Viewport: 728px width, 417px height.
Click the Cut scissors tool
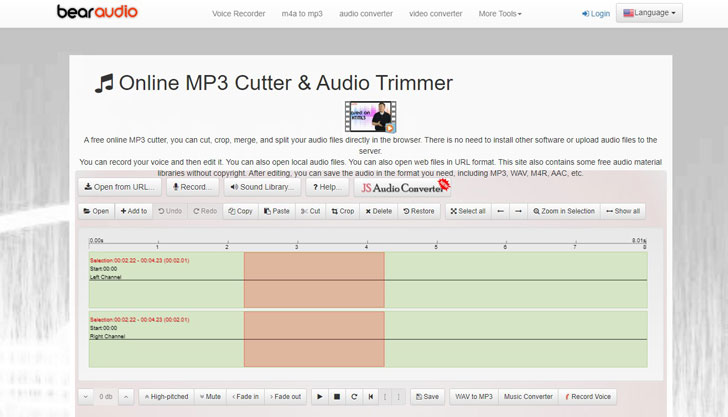pyautogui.click(x=310, y=211)
